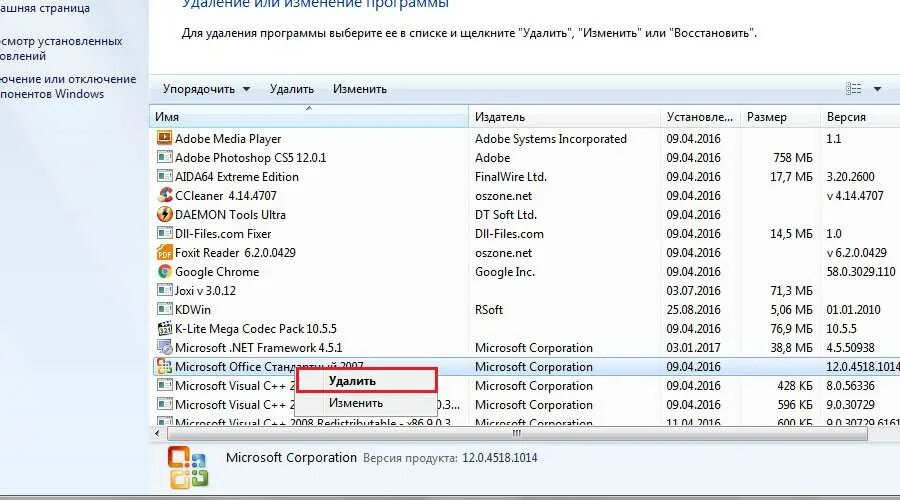Click the horizontal scrollbar thumb
This screenshot has height=500, width=900.
click(517, 433)
